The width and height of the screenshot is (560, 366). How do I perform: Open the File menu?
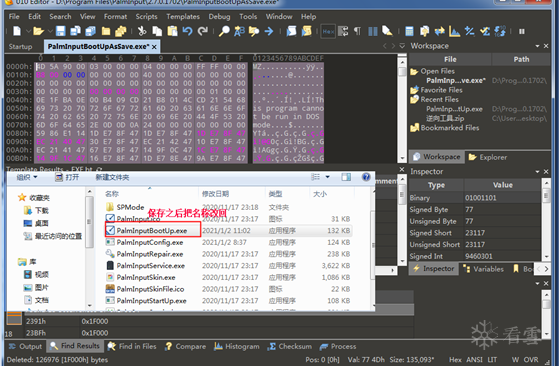14,16
